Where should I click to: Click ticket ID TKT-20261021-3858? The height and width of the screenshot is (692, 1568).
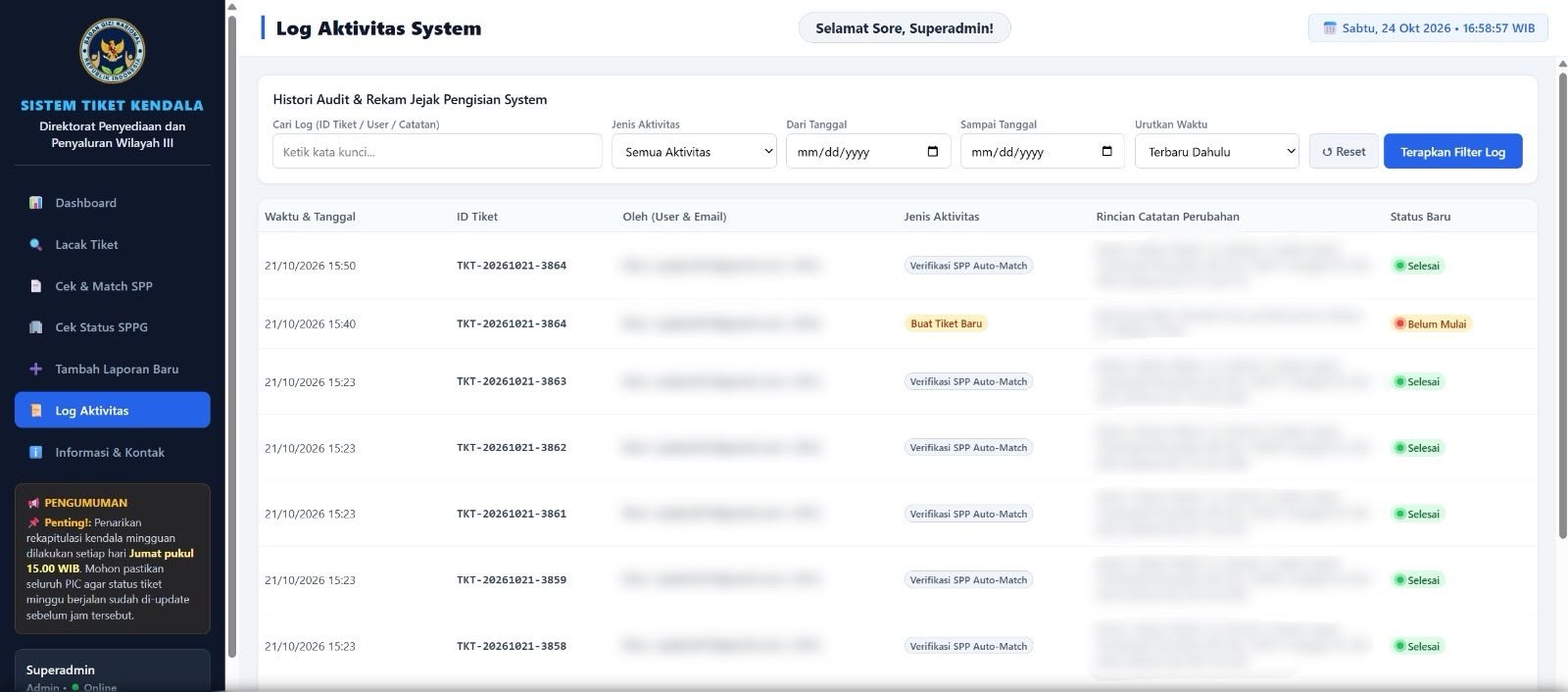[512, 646]
